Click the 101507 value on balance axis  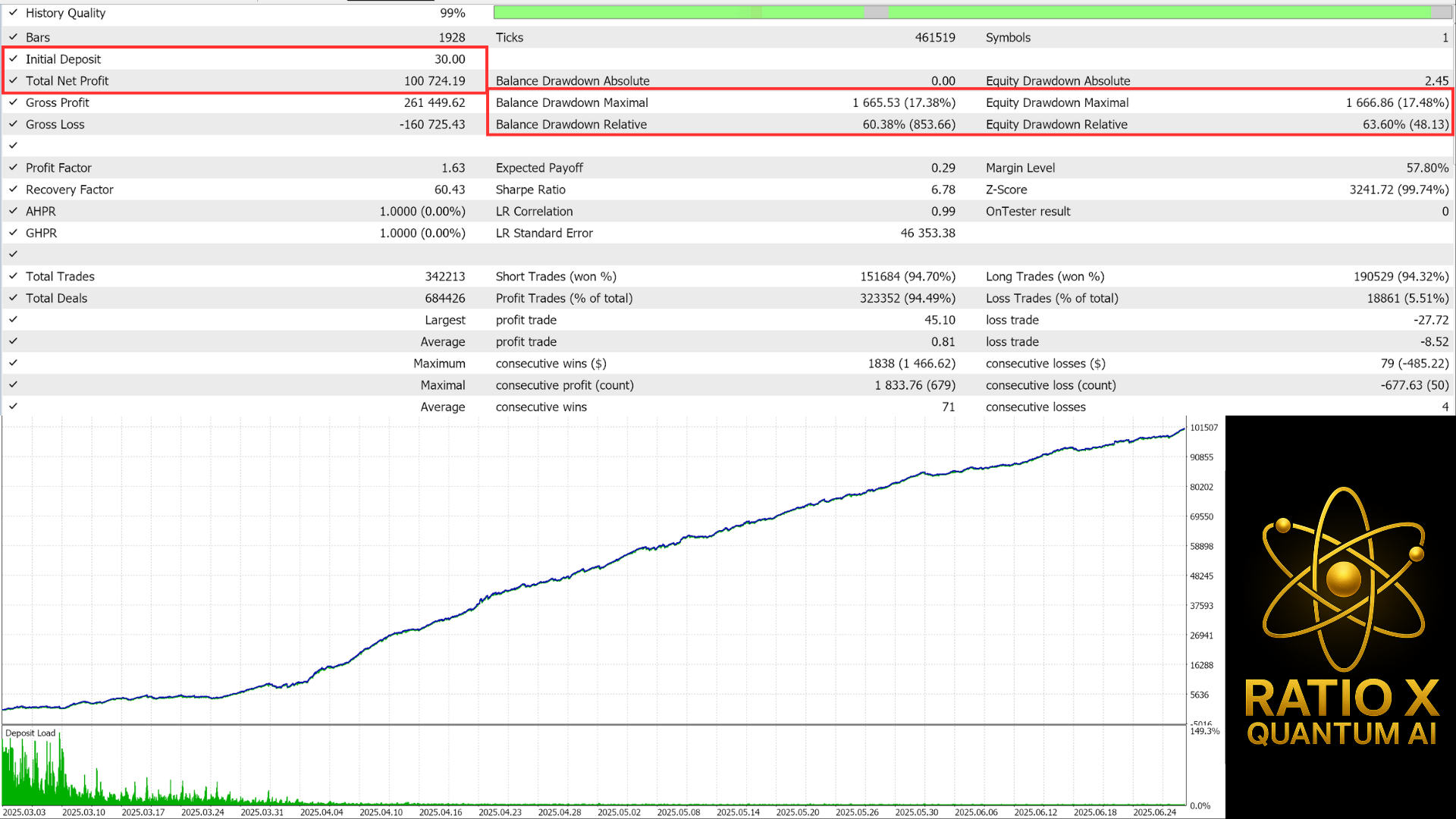tap(1203, 428)
